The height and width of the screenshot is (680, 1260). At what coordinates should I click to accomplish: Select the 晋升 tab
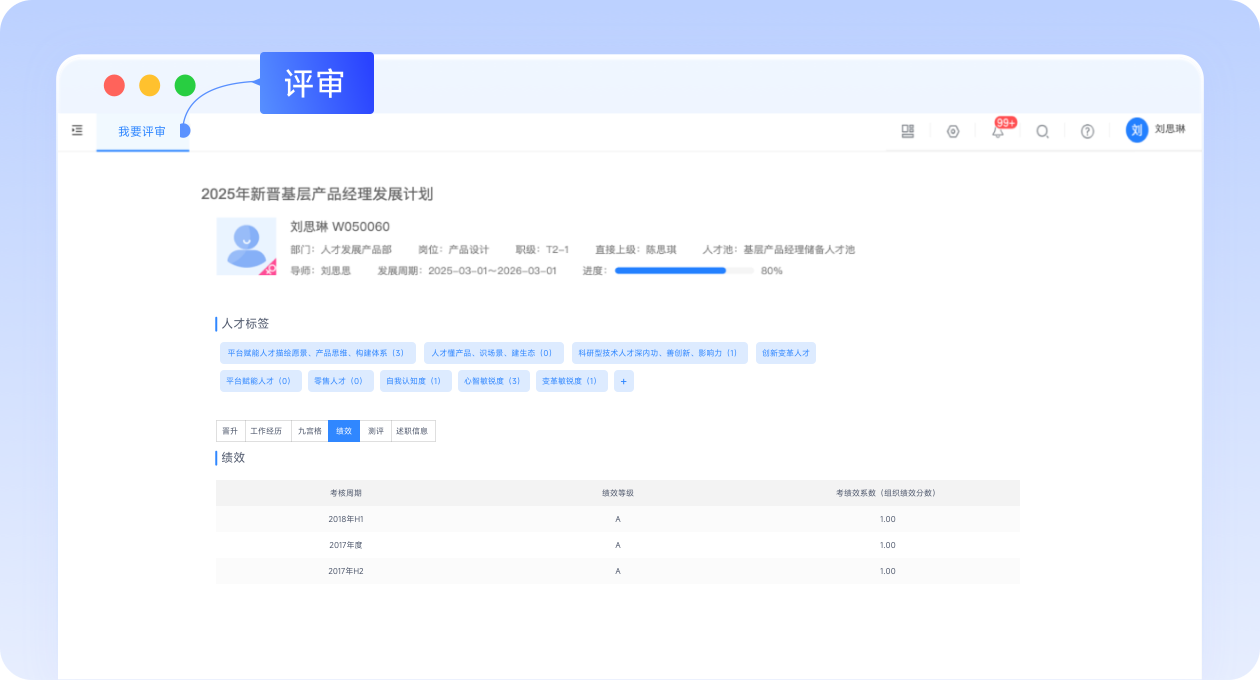(x=230, y=431)
